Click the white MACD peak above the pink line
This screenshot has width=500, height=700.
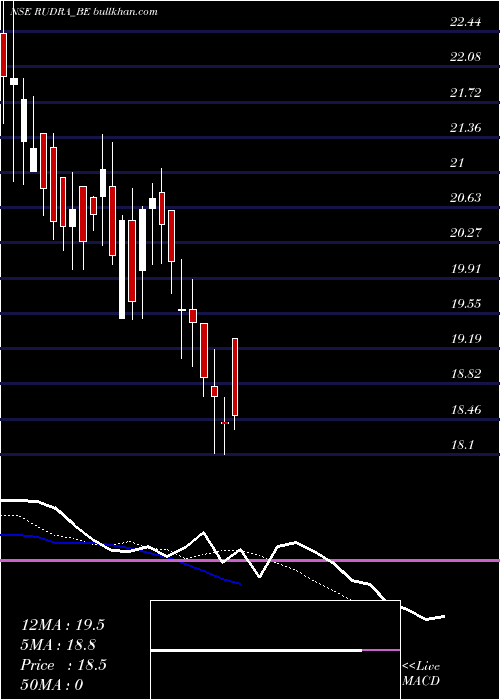(204, 532)
